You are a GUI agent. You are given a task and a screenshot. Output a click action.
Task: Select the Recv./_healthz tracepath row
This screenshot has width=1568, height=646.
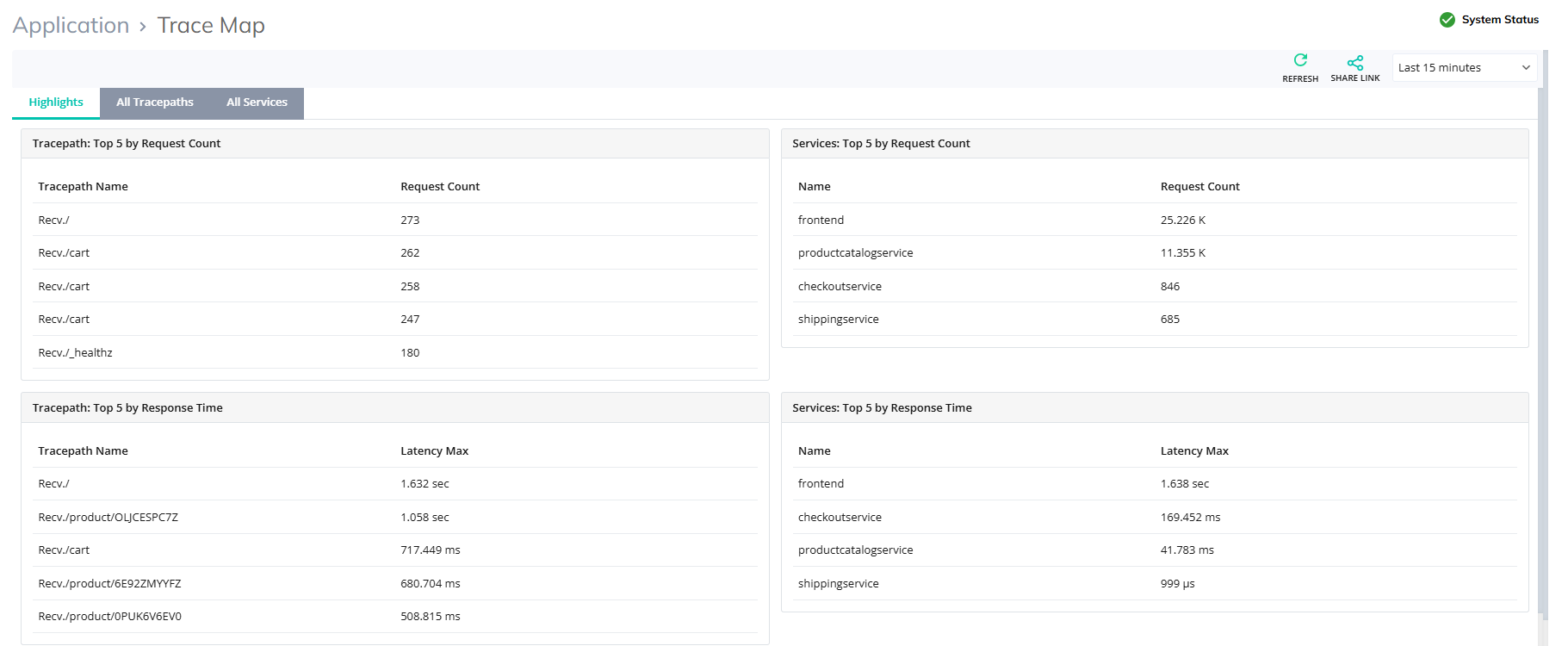[395, 352]
